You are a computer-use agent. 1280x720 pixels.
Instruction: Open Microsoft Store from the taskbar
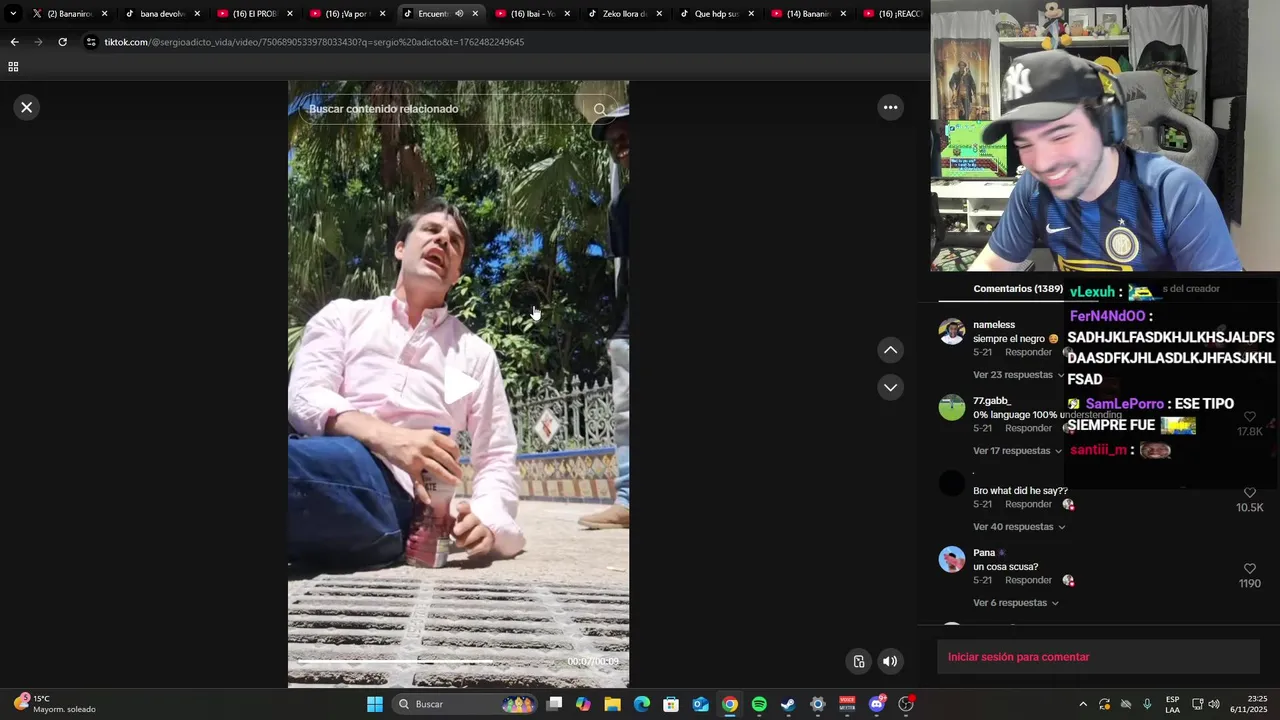pyautogui.click(x=671, y=704)
